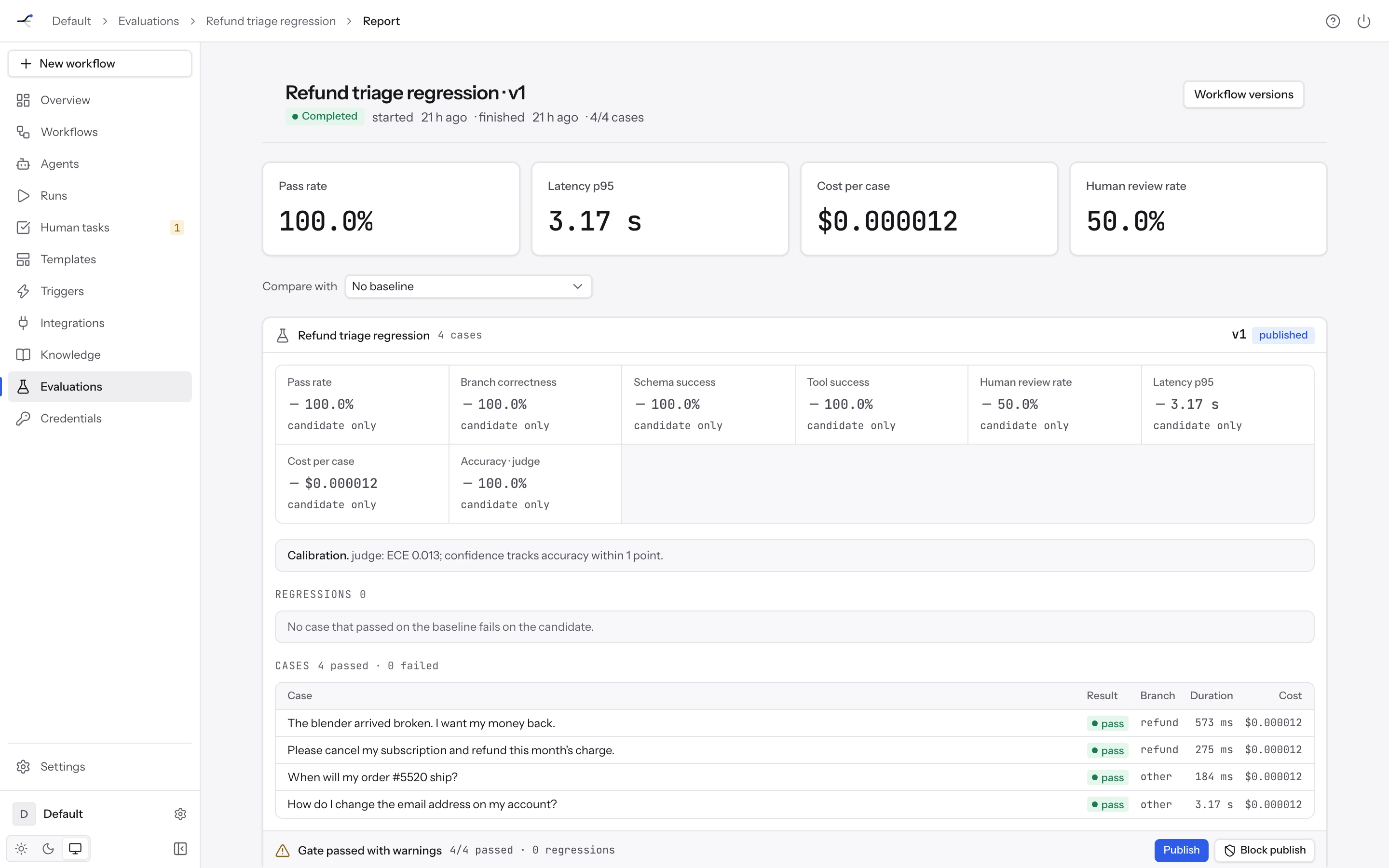Open Refund triage regression breadcrumb
The width and height of the screenshot is (1389, 868).
point(271,21)
